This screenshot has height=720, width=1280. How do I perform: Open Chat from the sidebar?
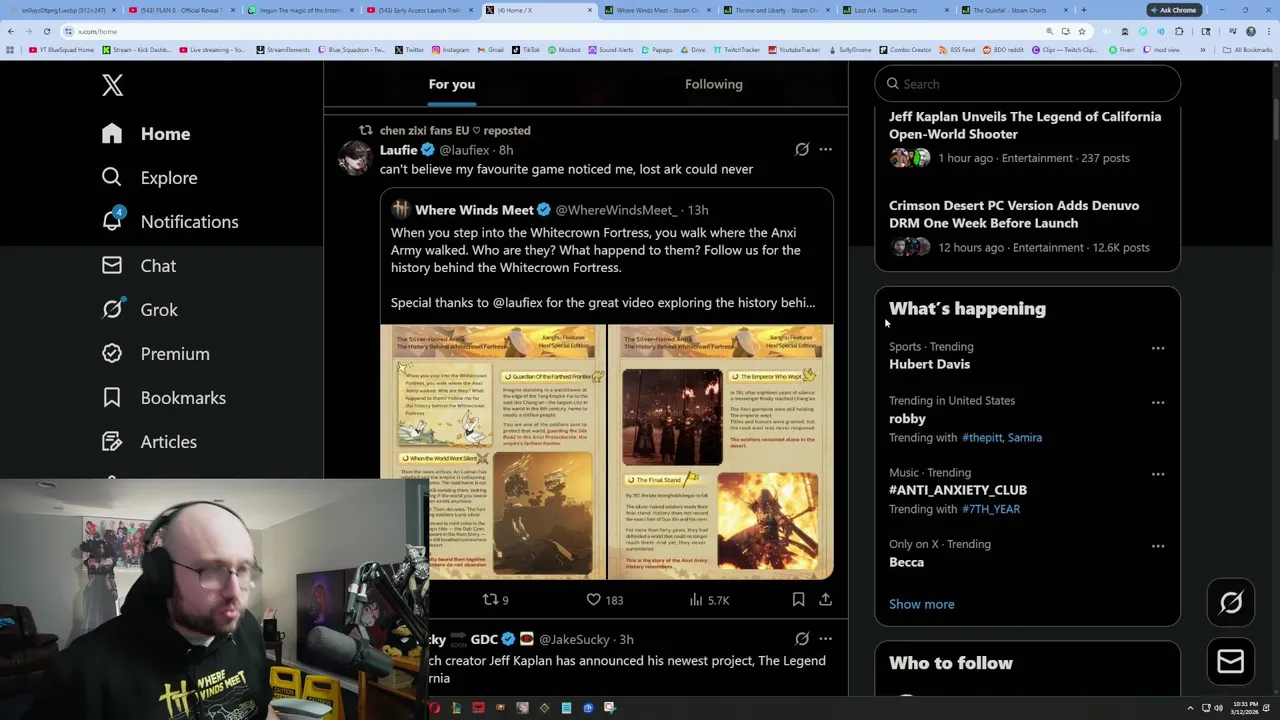139,265
